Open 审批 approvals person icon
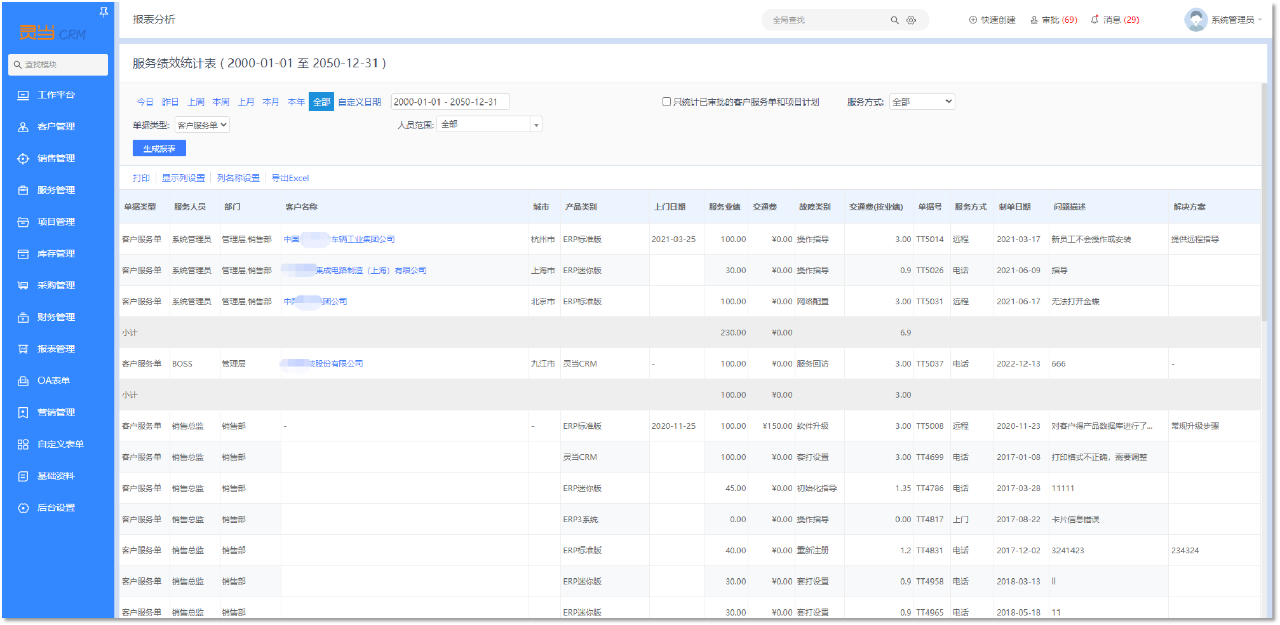This screenshot has height=625, width=1280. pyautogui.click(x=1034, y=20)
